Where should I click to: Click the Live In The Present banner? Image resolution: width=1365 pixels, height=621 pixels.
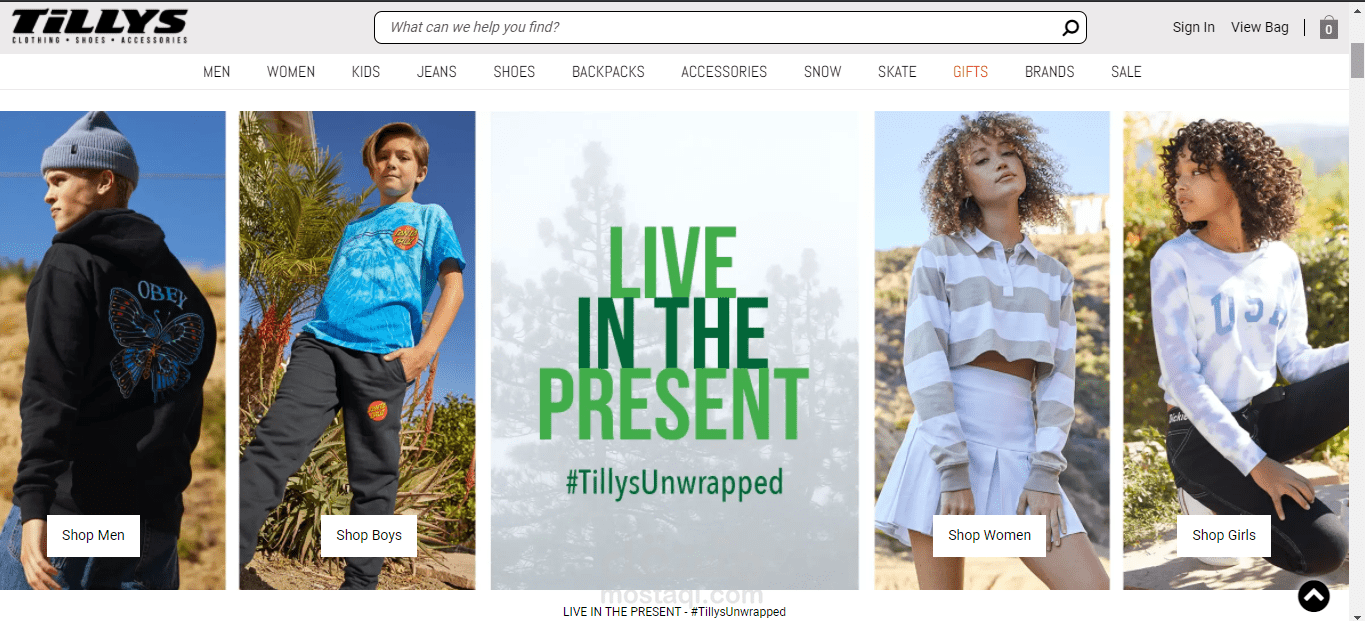[x=675, y=350]
